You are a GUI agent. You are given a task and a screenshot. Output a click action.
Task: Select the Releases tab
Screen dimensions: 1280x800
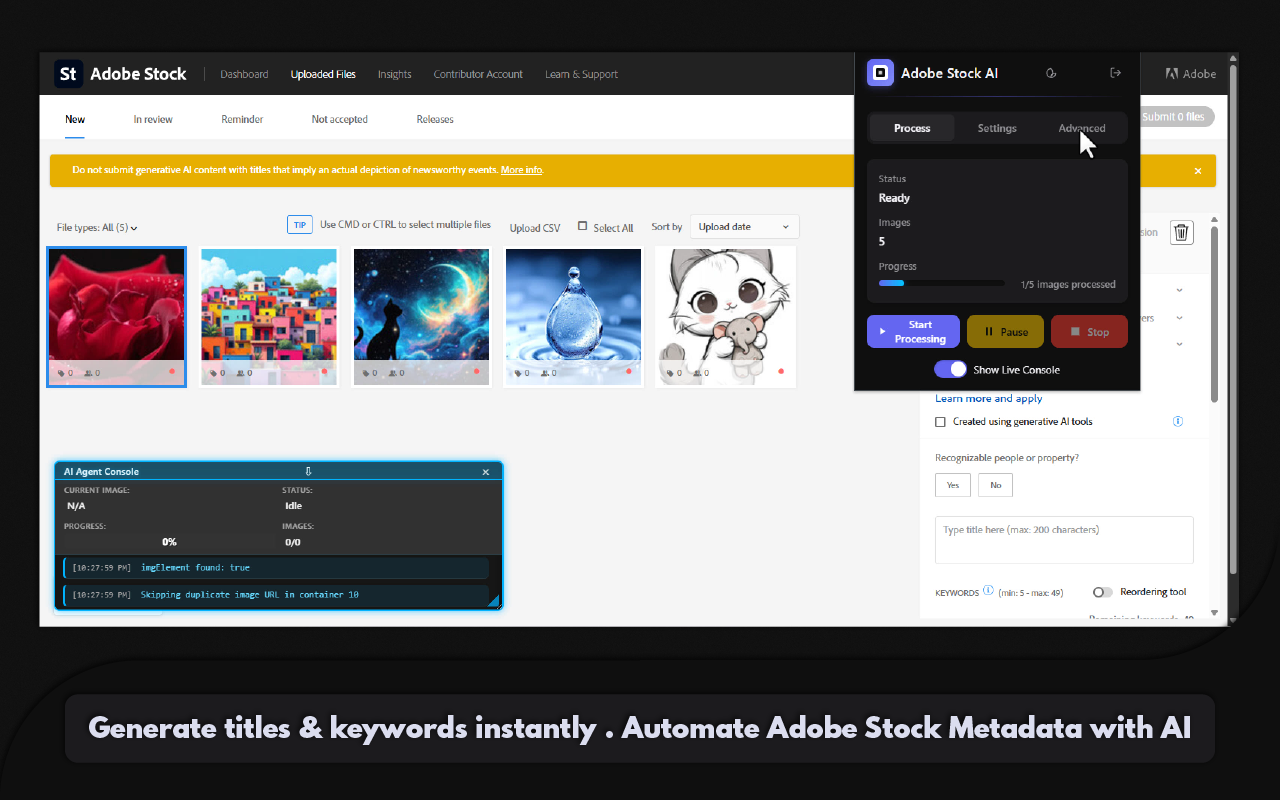tap(435, 119)
